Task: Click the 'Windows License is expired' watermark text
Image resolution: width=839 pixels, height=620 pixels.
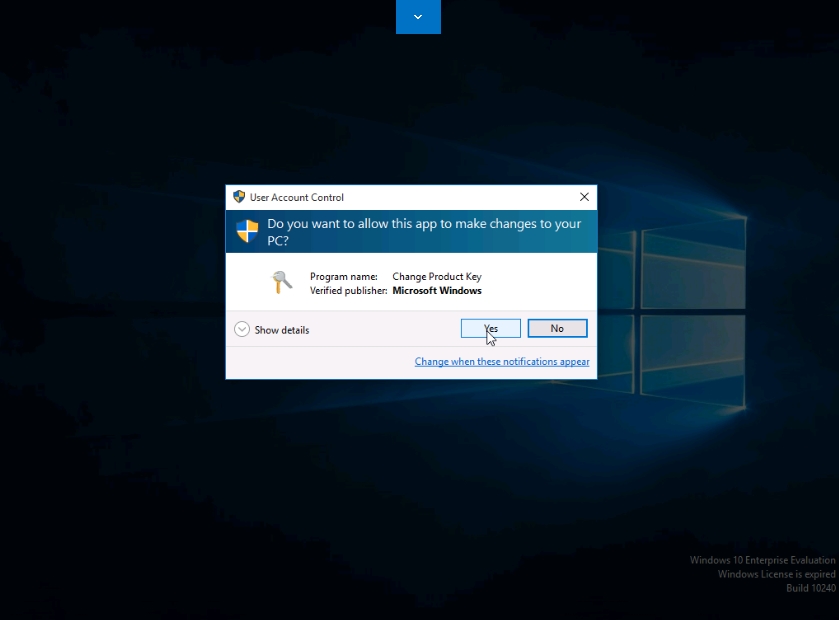Action: [776, 574]
